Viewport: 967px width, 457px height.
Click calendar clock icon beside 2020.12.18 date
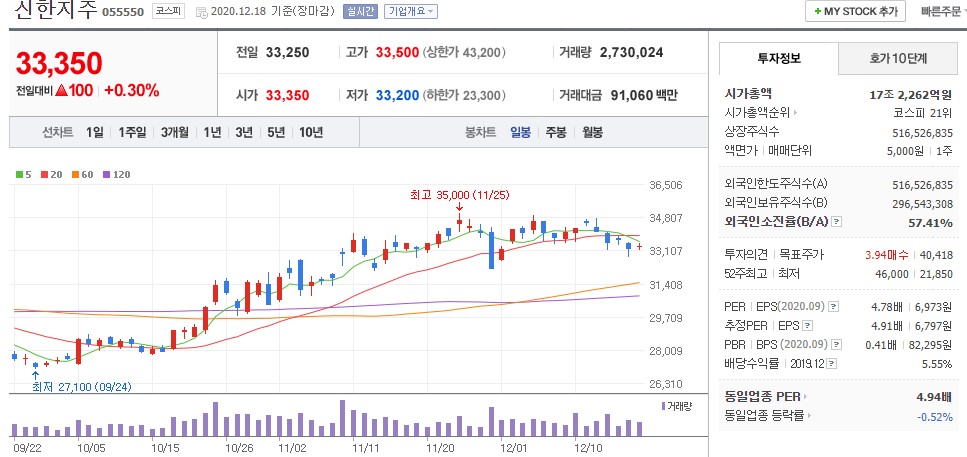point(202,12)
